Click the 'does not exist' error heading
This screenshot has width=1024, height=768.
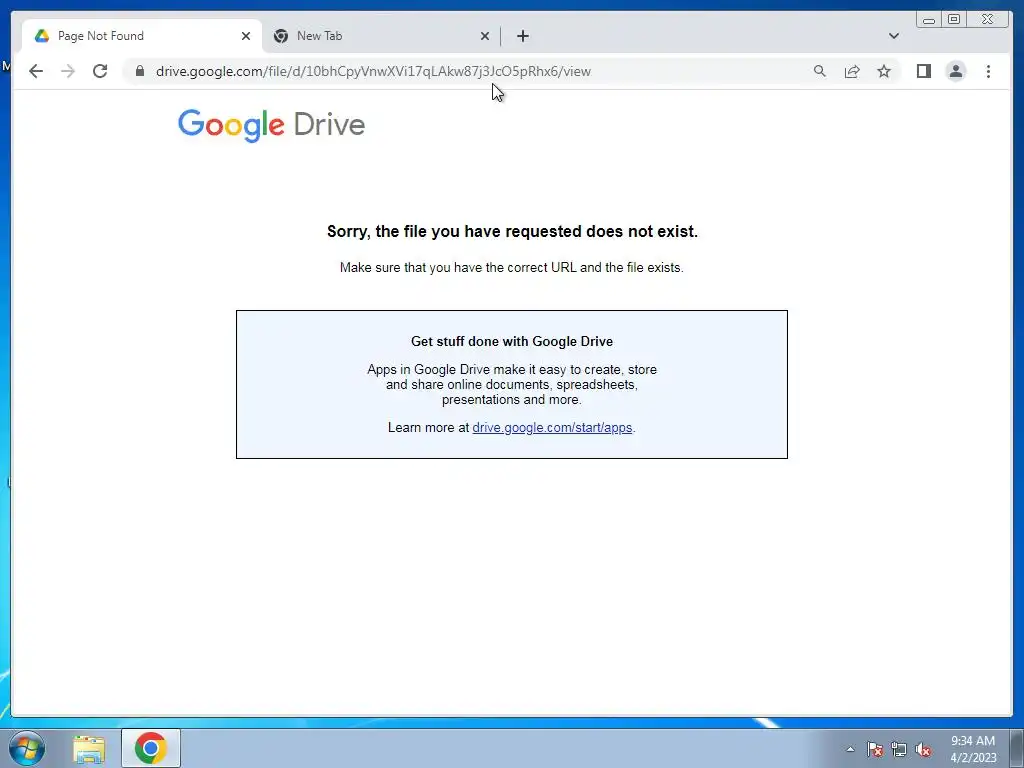(x=512, y=231)
